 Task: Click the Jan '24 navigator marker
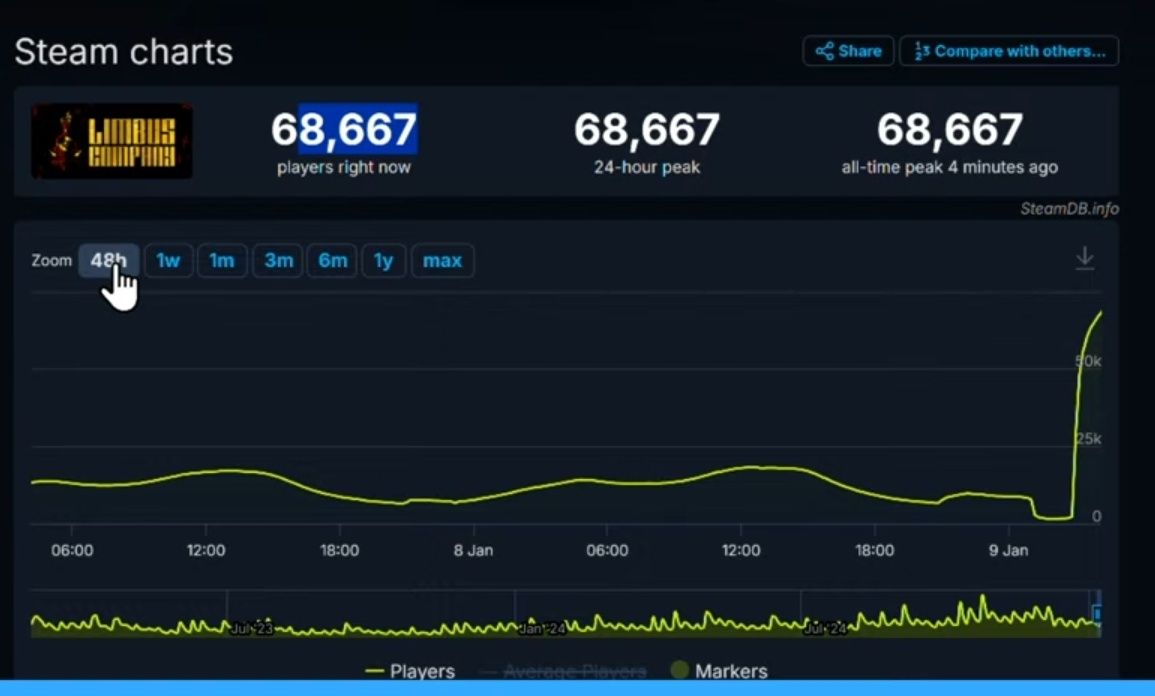coord(541,628)
